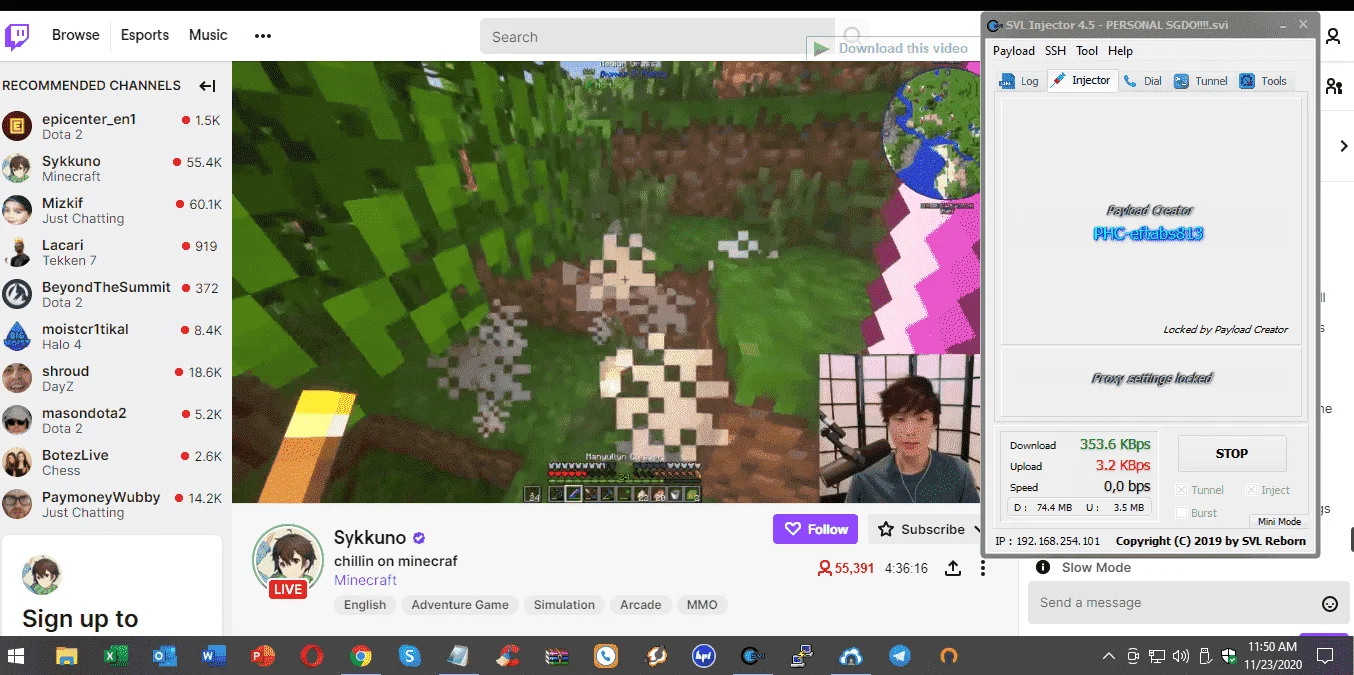
Task: Switch to the Dial tab
Action: 1143,81
